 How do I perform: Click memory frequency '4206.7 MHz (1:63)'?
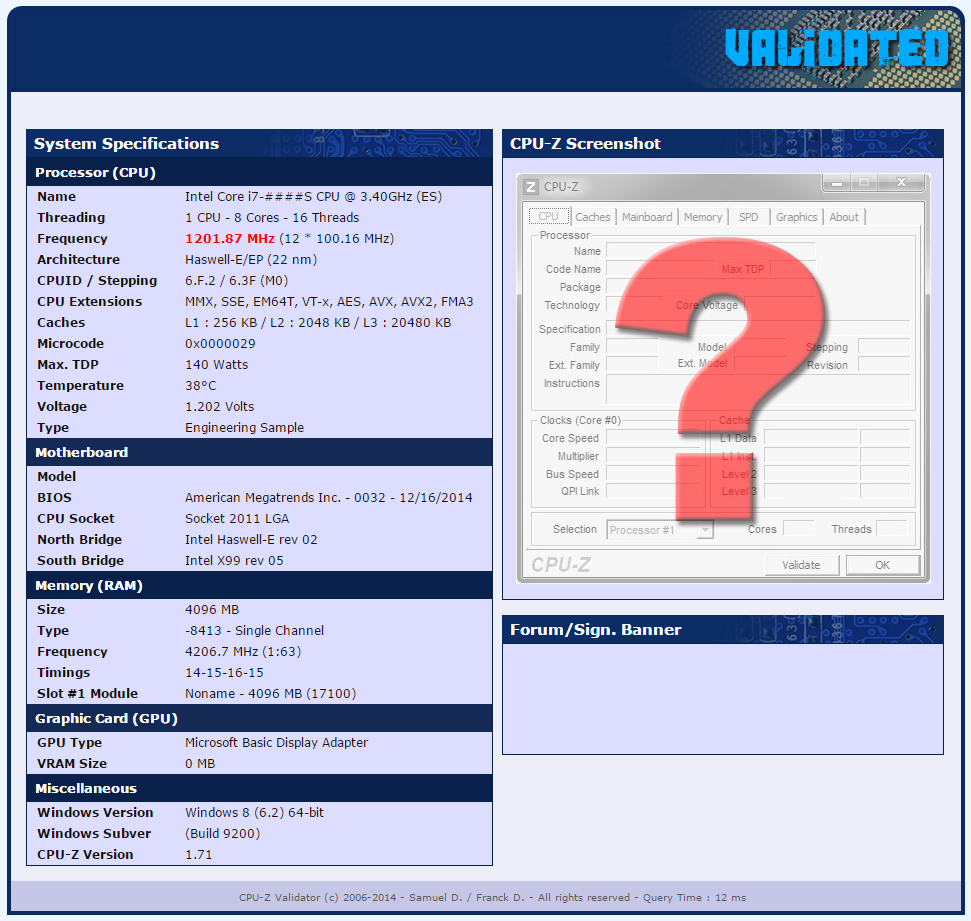click(x=243, y=652)
